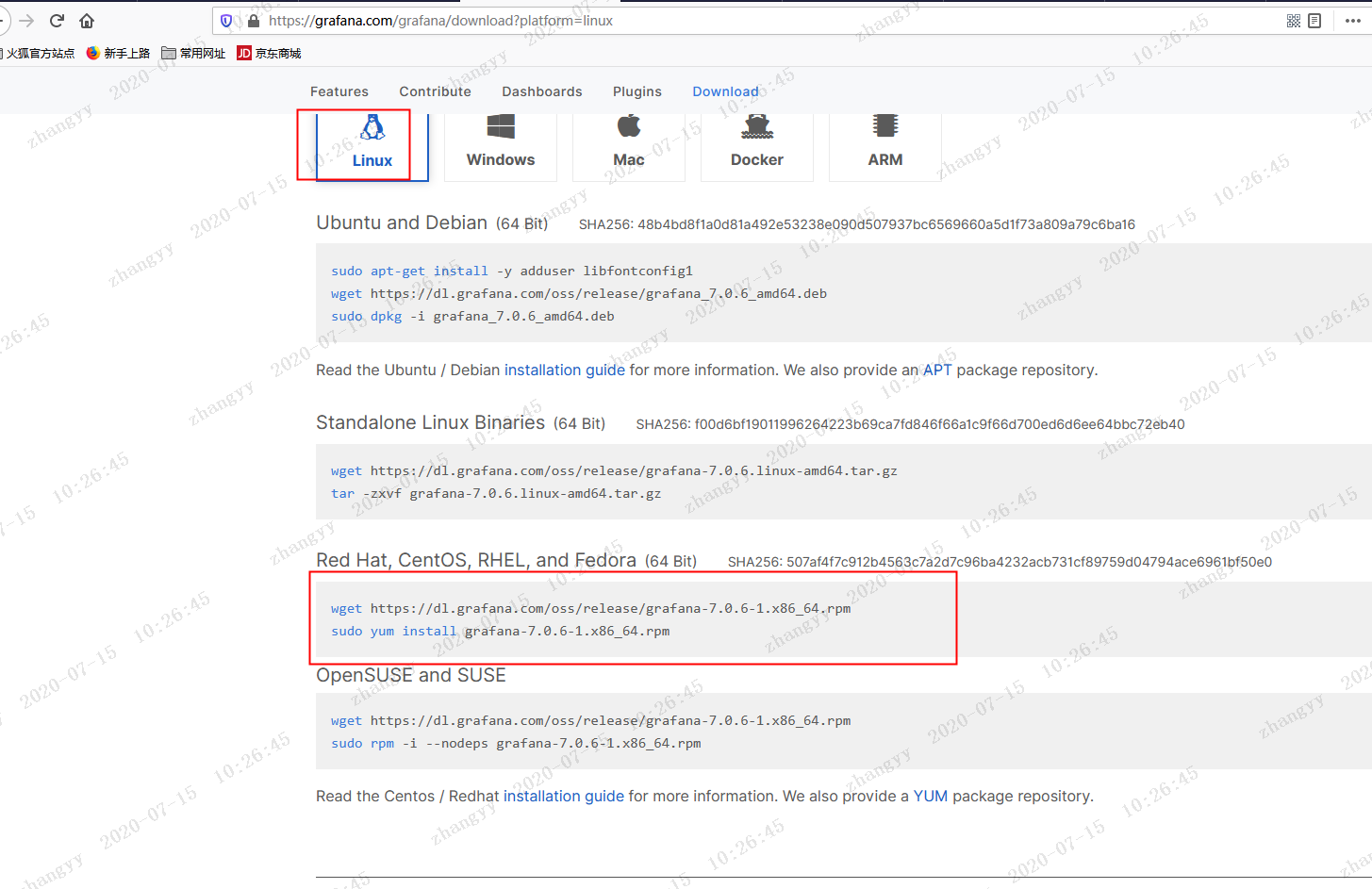Image resolution: width=1372 pixels, height=889 pixels.
Task: Click 'sudo apt-get install' command line
Action: pos(512,272)
